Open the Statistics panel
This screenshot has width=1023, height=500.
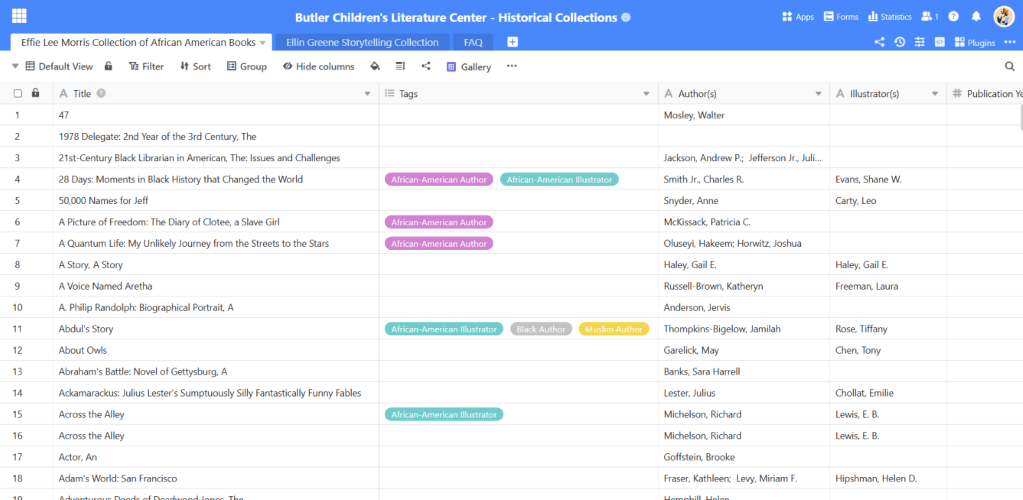click(889, 17)
